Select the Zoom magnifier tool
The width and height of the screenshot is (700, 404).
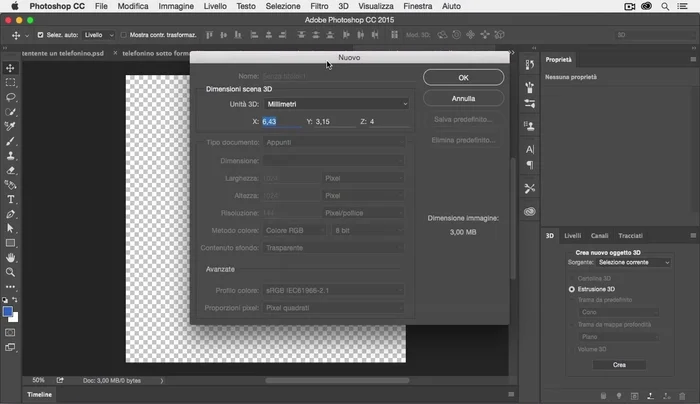pos(11,272)
